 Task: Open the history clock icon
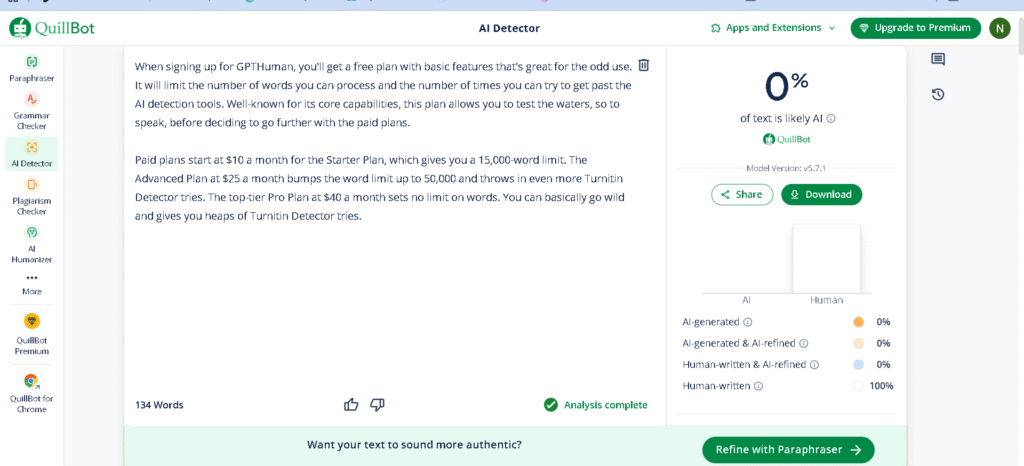click(x=937, y=94)
